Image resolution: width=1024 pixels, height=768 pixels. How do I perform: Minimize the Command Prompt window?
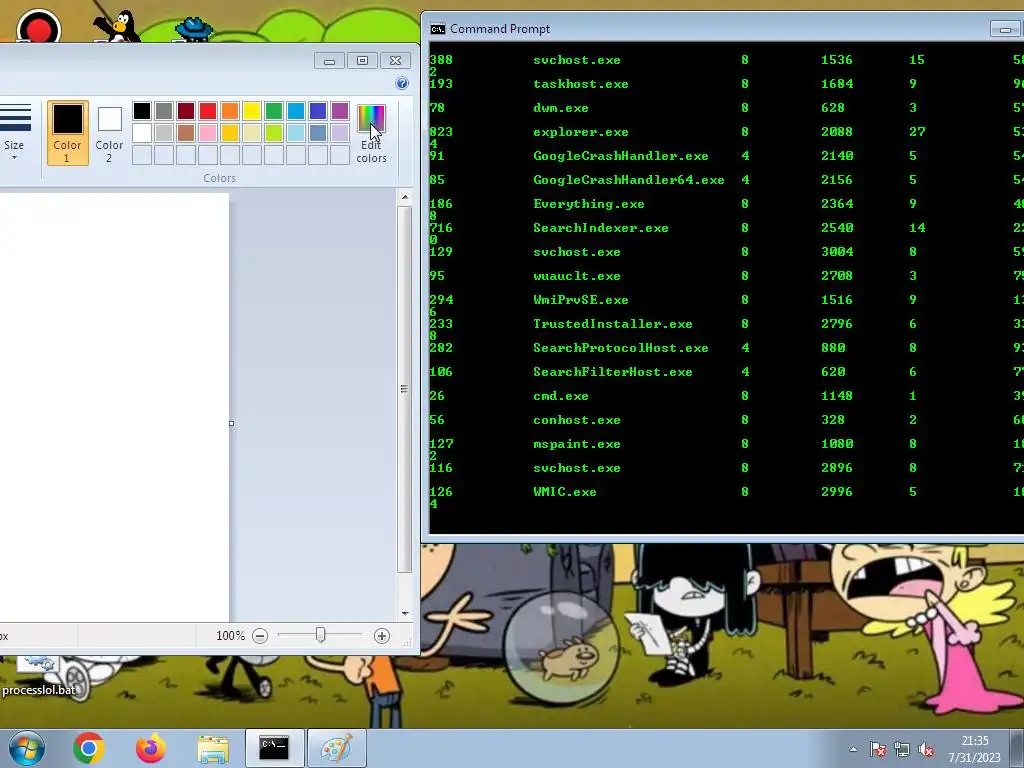[x=1005, y=29]
